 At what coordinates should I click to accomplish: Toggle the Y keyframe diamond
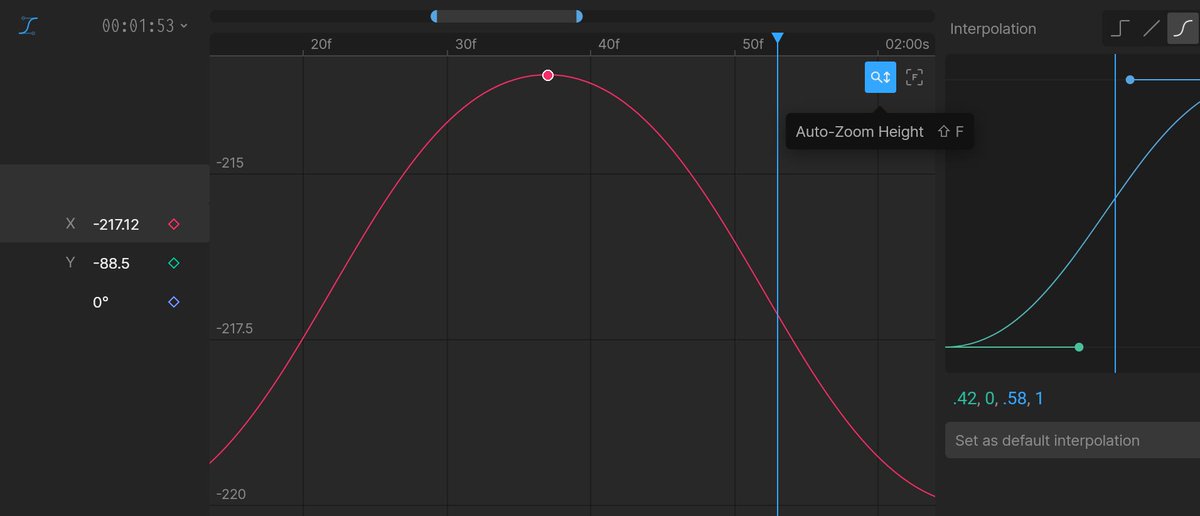pyautogui.click(x=174, y=263)
